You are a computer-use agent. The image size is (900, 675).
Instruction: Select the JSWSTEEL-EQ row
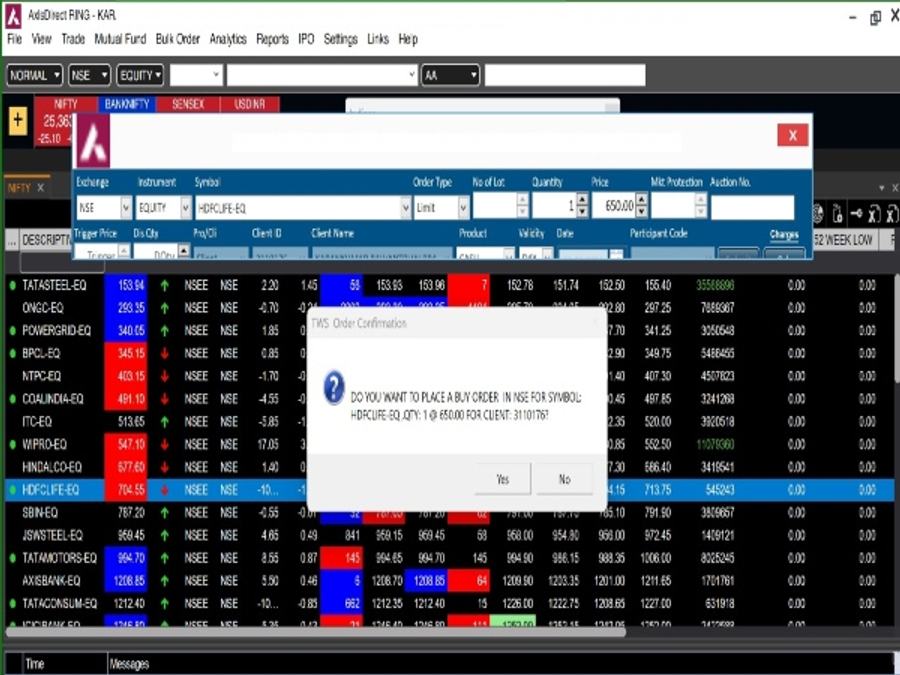point(450,536)
